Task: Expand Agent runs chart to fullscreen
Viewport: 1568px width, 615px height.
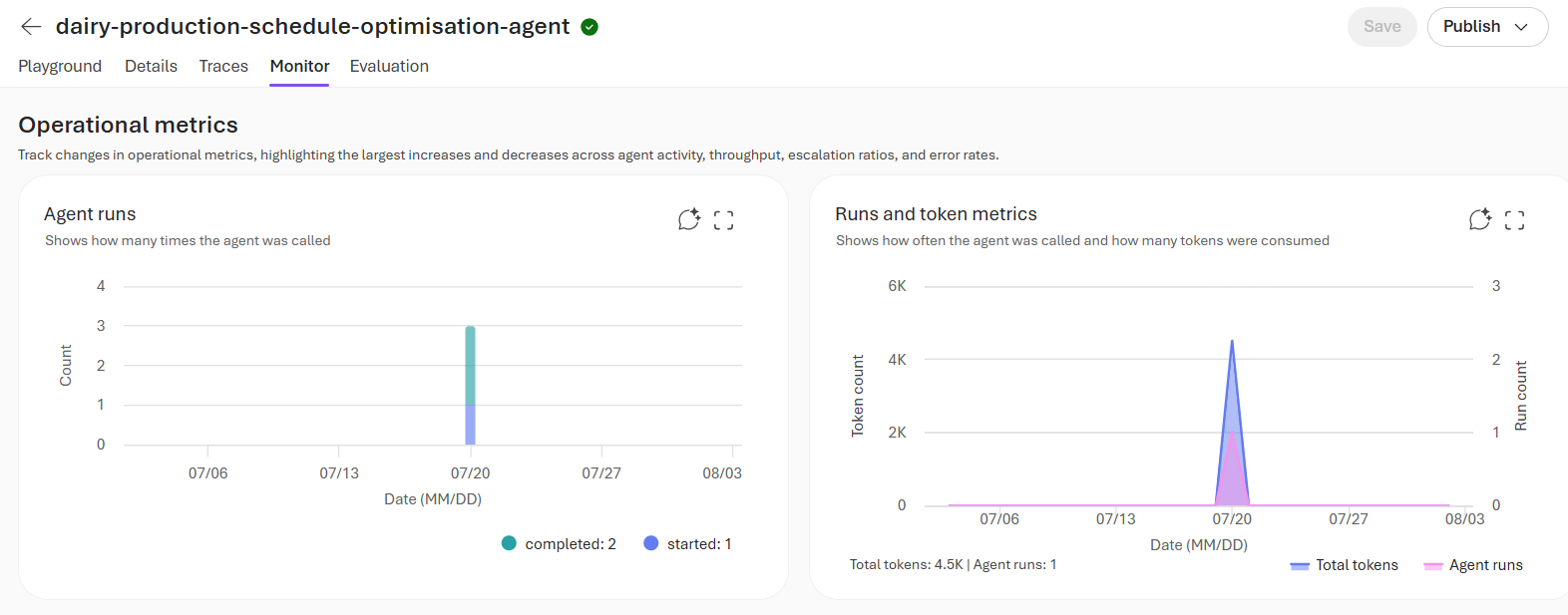Action: (724, 220)
